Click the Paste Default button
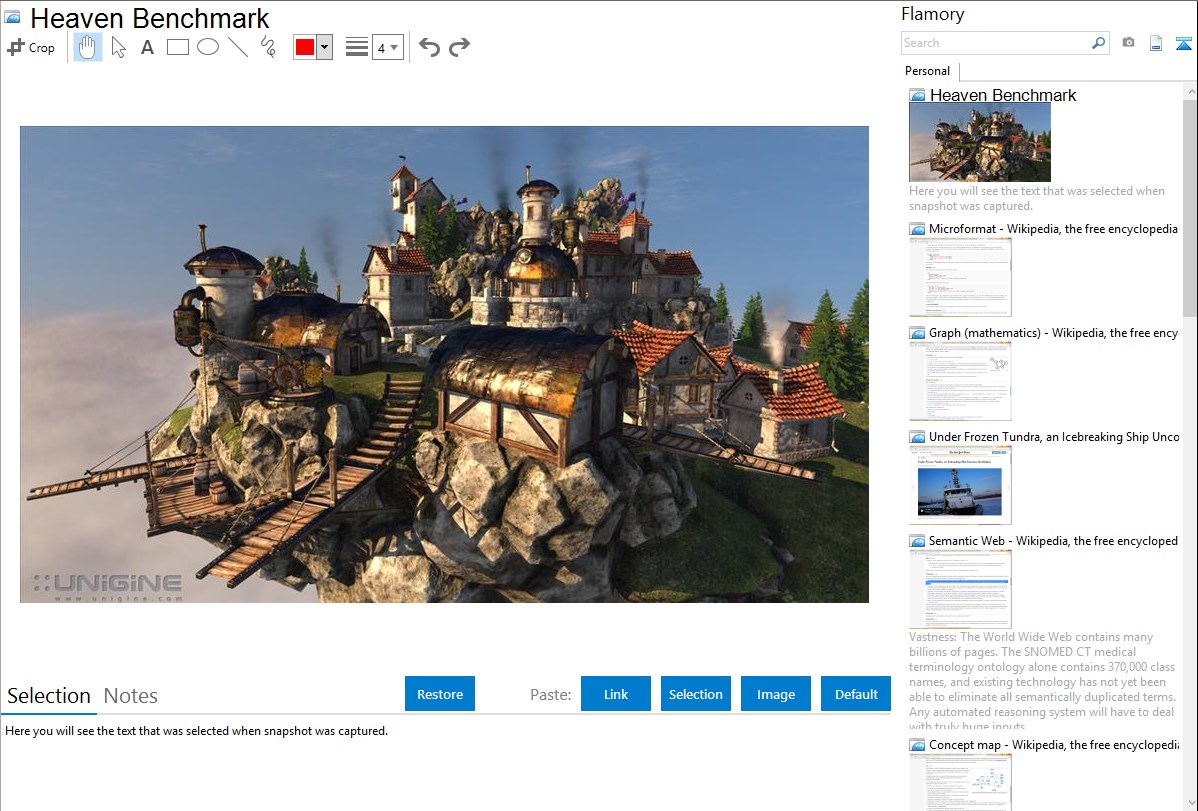Viewport: 1198px width, 811px height. pos(856,694)
